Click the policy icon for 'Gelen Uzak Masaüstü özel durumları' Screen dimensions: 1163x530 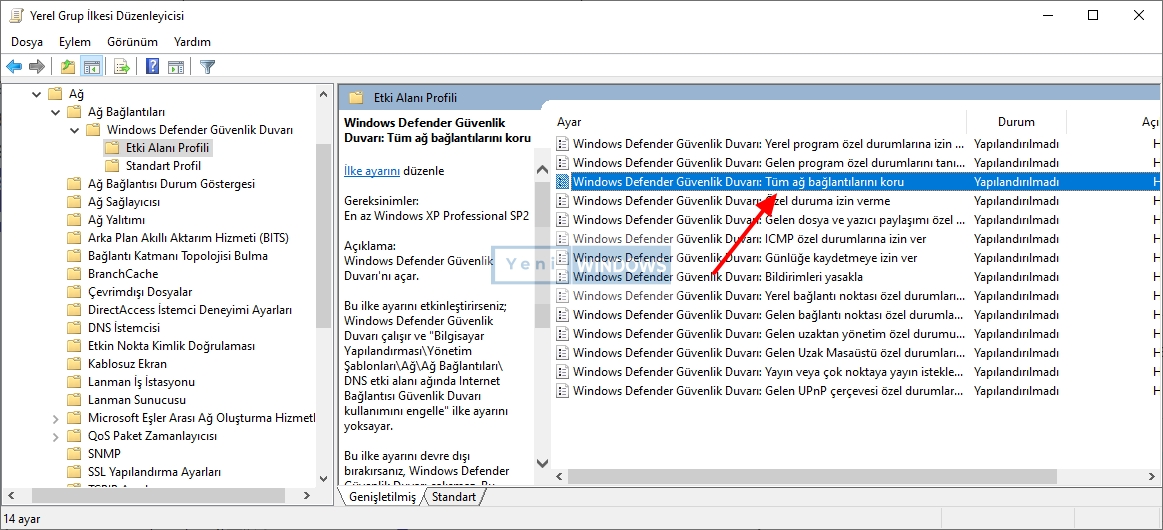tap(563, 353)
